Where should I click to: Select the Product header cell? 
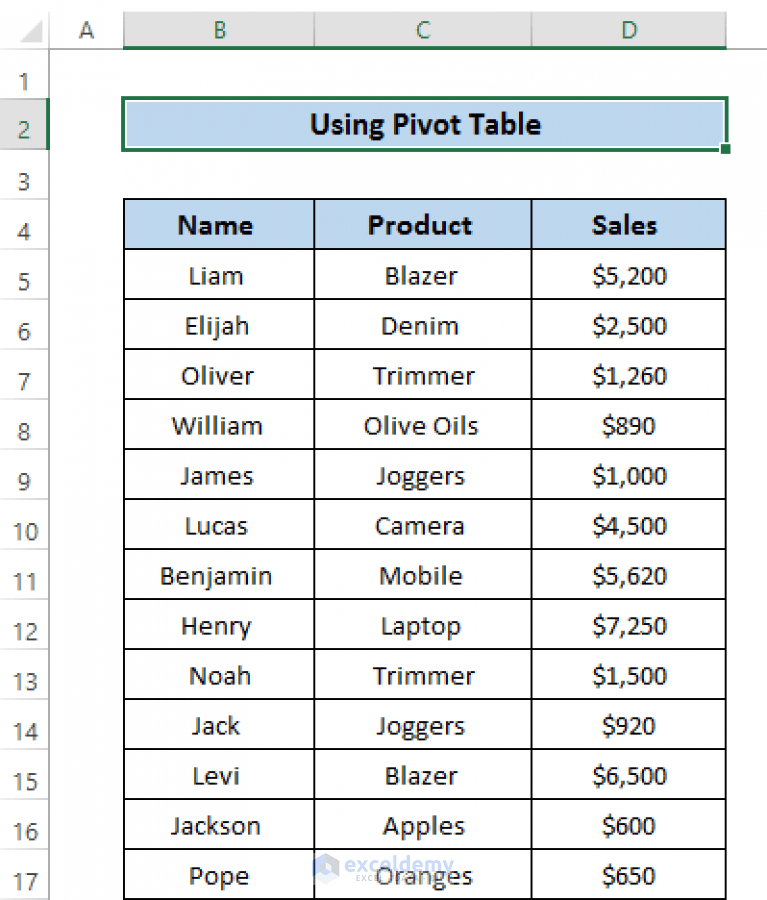point(422,224)
